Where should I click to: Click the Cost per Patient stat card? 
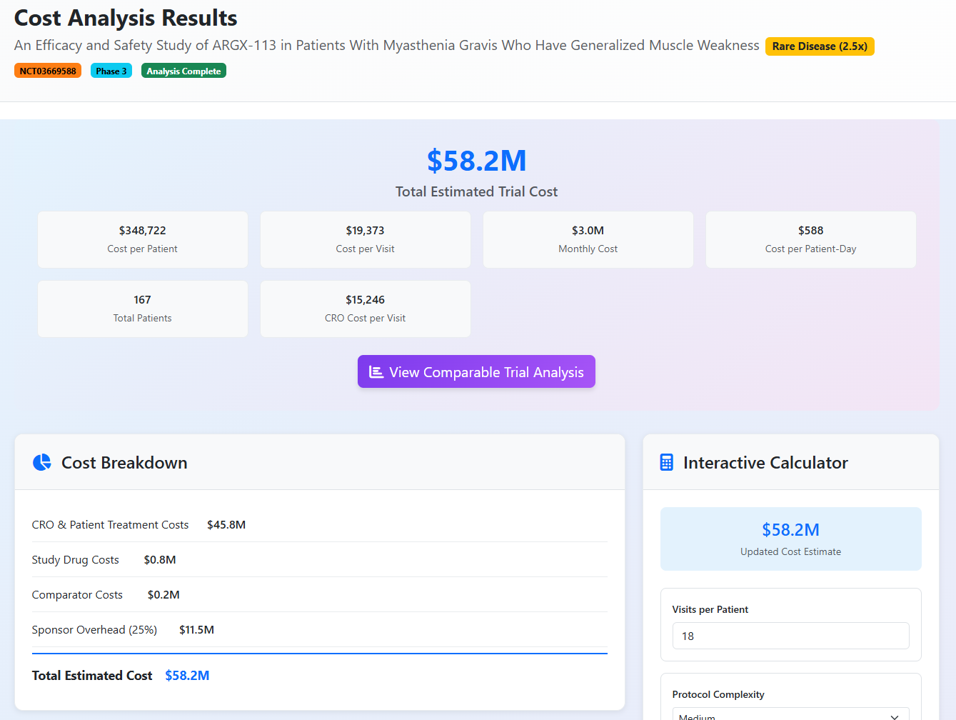click(x=142, y=239)
